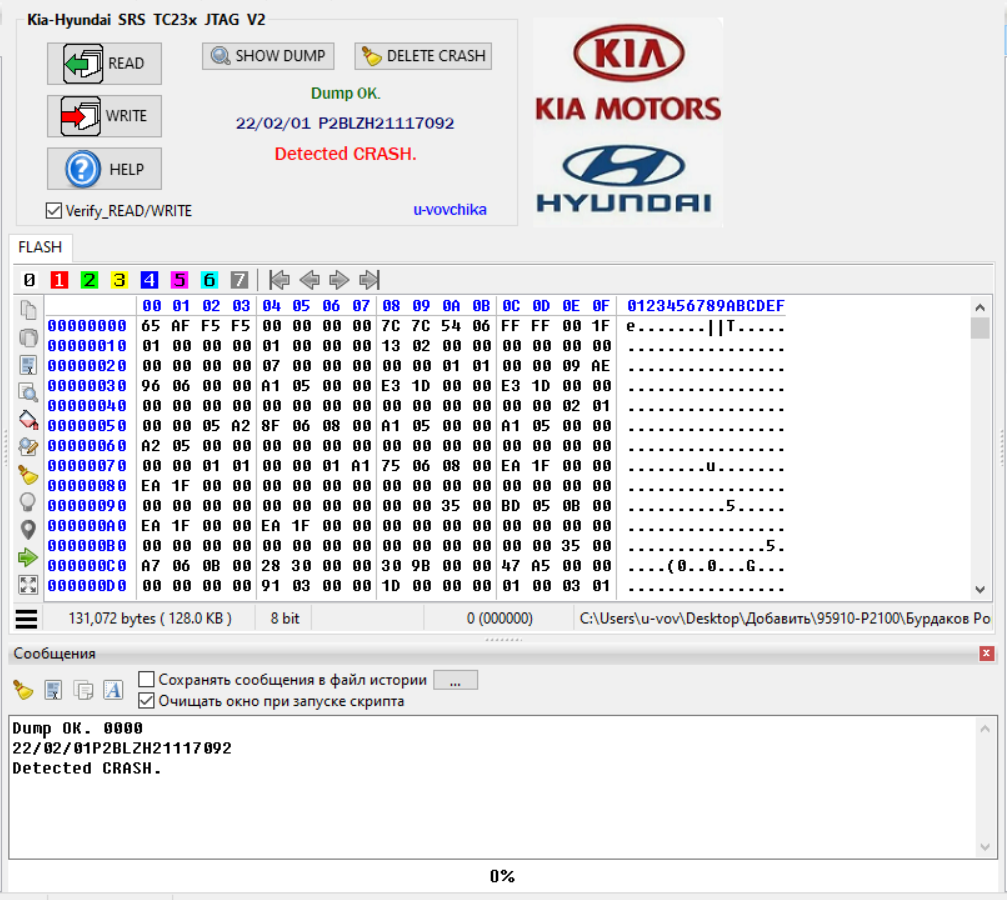
Task: Click the '...' history file browse button
Action: point(455,680)
